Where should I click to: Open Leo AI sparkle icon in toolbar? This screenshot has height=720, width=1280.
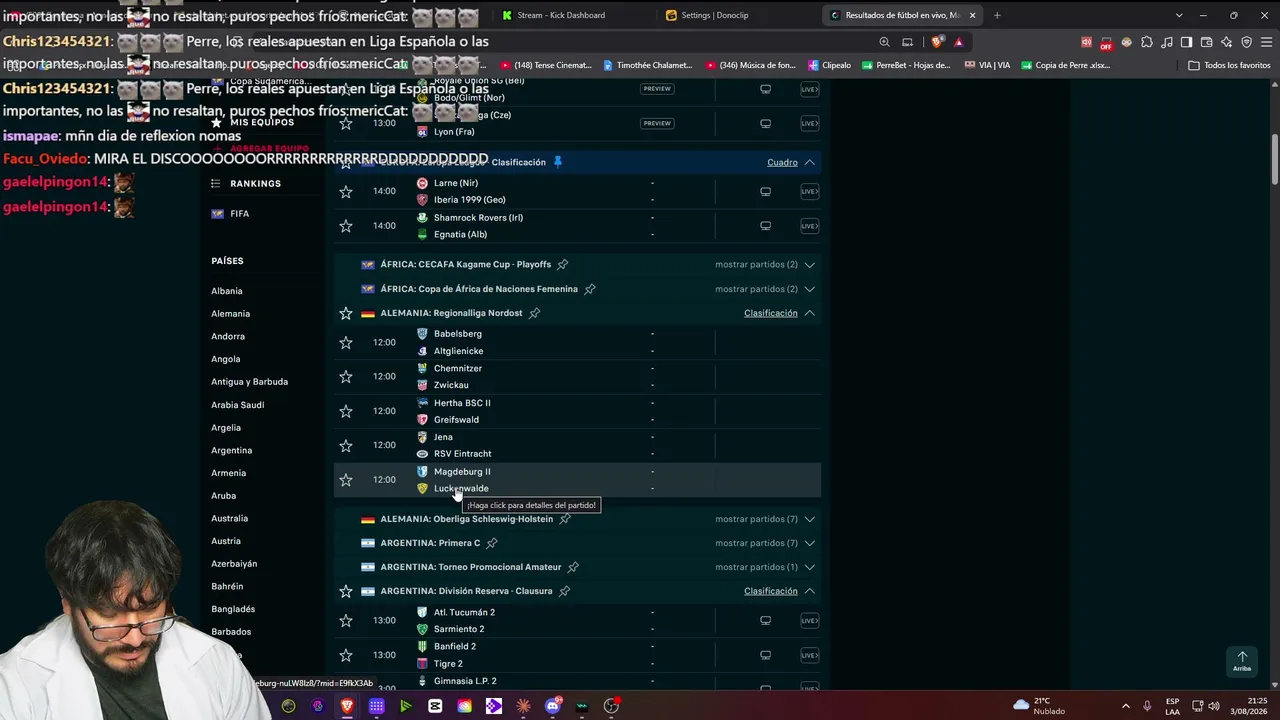click(1227, 42)
